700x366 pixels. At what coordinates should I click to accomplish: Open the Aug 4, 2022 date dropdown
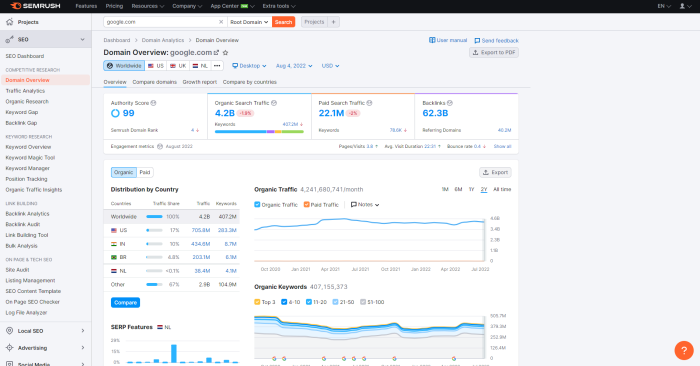point(294,66)
